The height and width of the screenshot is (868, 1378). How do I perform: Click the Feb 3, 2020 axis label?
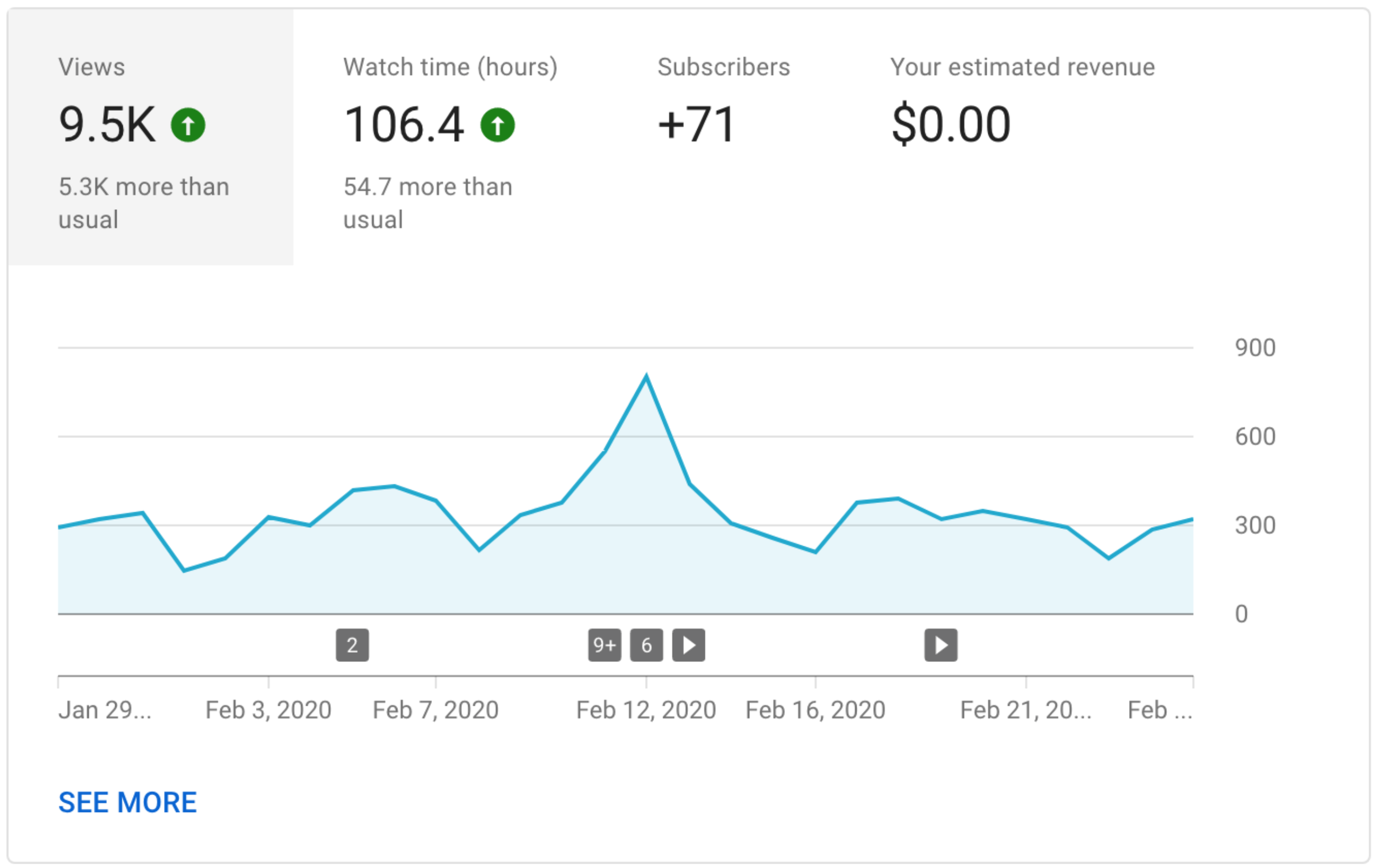click(x=269, y=710)
